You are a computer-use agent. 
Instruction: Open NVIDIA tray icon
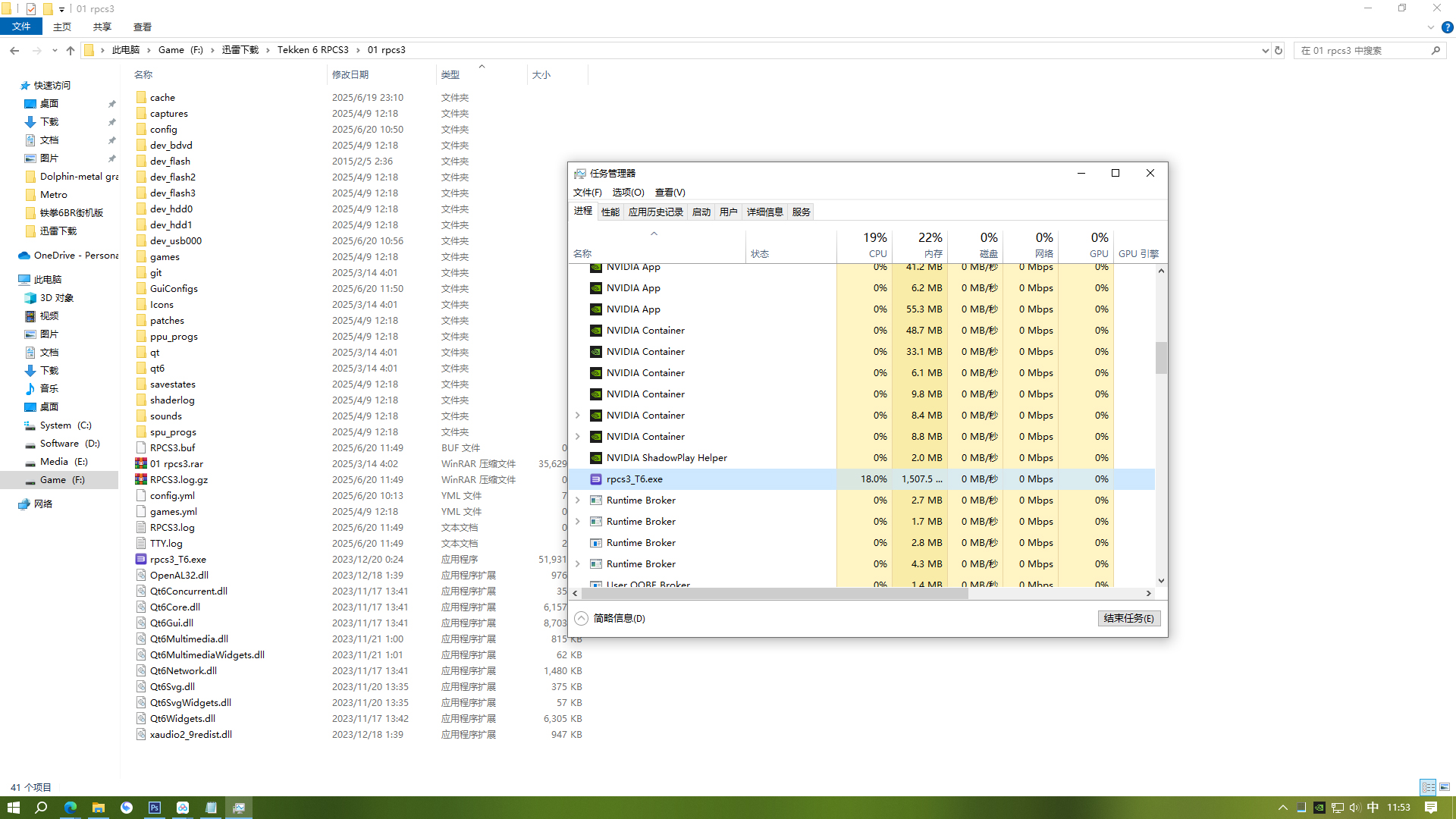[x=1319, y=808]
